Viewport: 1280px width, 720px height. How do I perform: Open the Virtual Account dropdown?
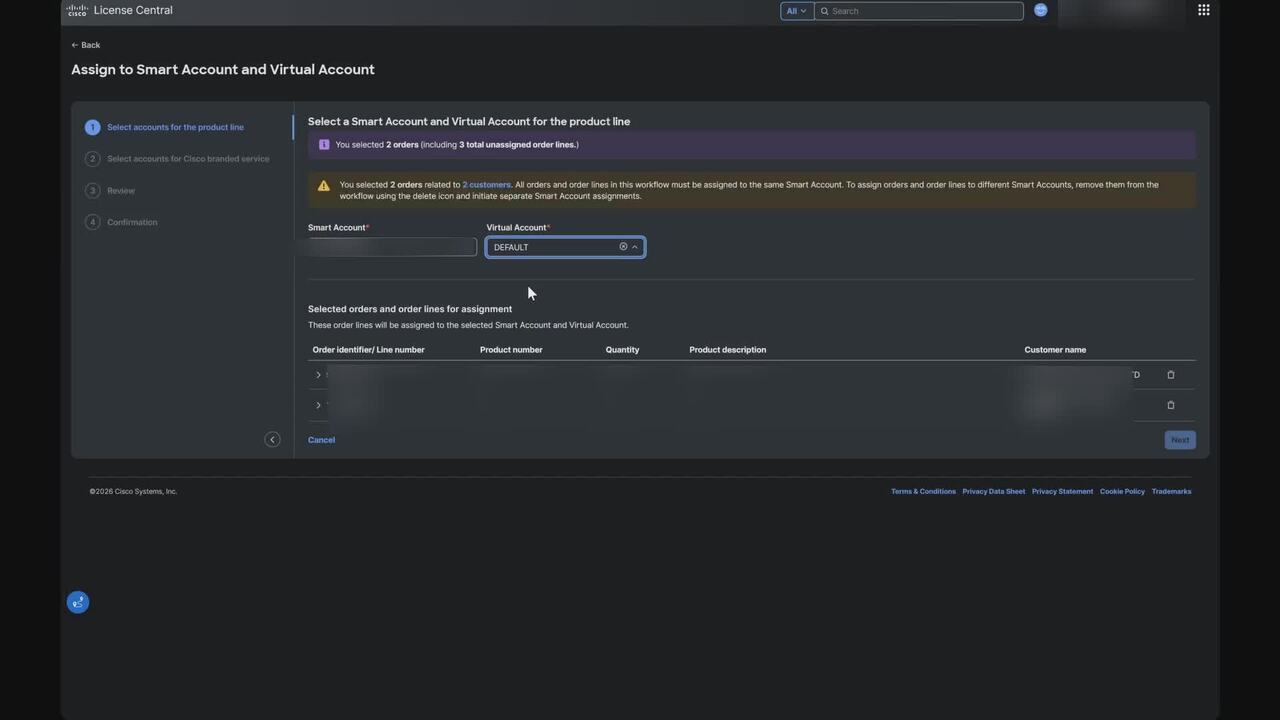[635, 247]
